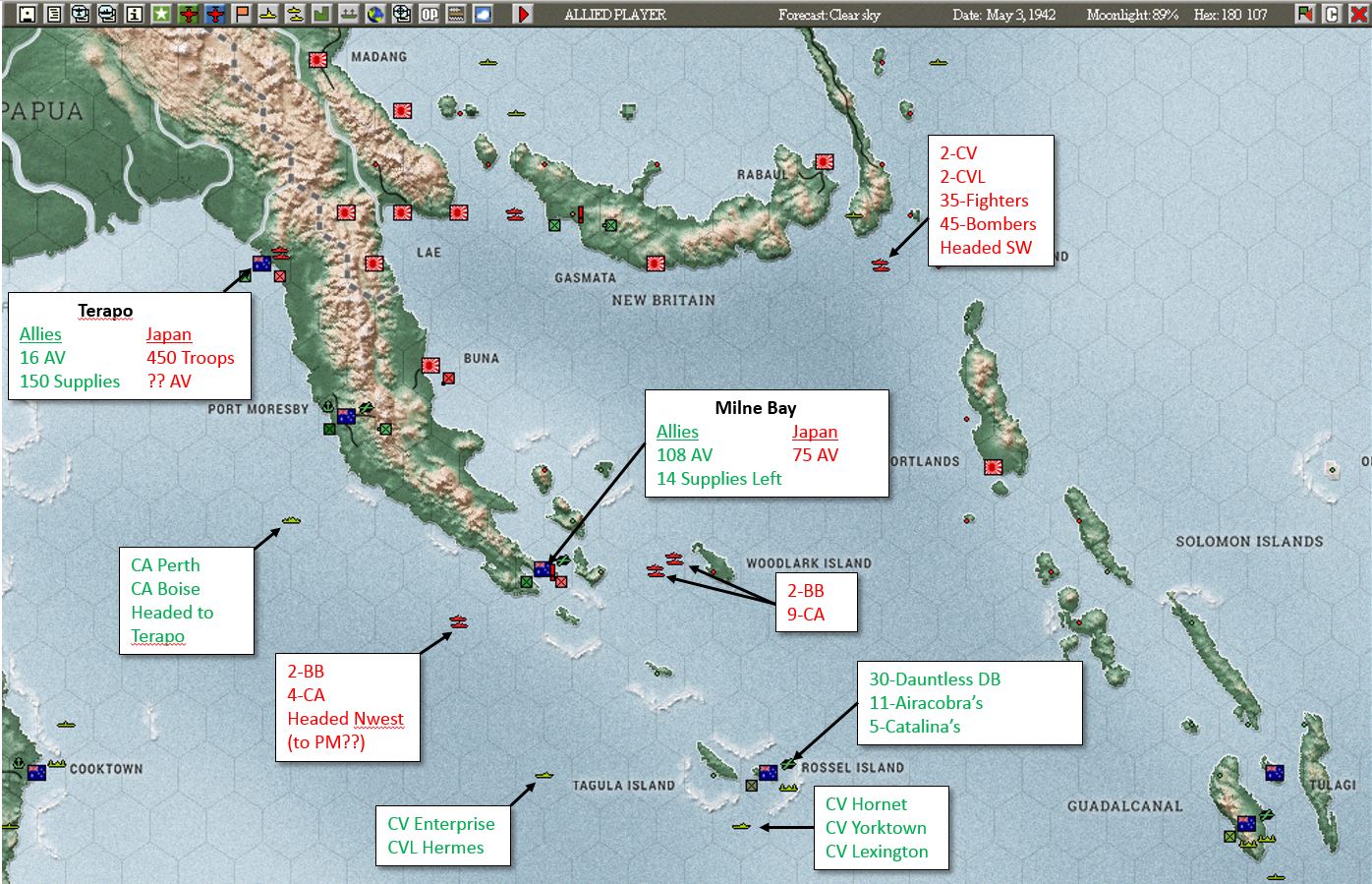Click the green building toolbar icon
Image resolution: width=1372 pixels, height=884 pixels.
tap(321, 14)
